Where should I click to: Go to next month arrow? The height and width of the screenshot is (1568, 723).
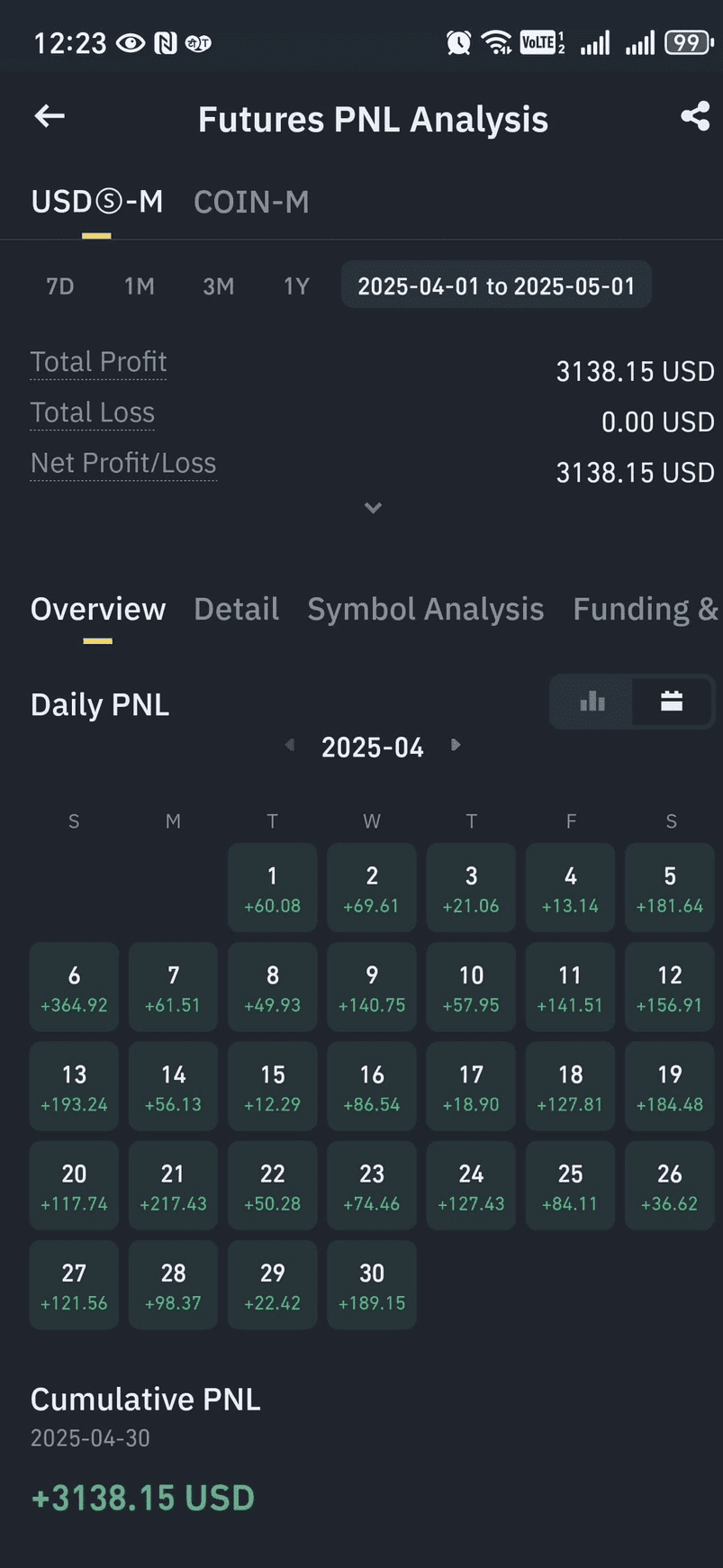pyautogui.click(x=456, y=745)
